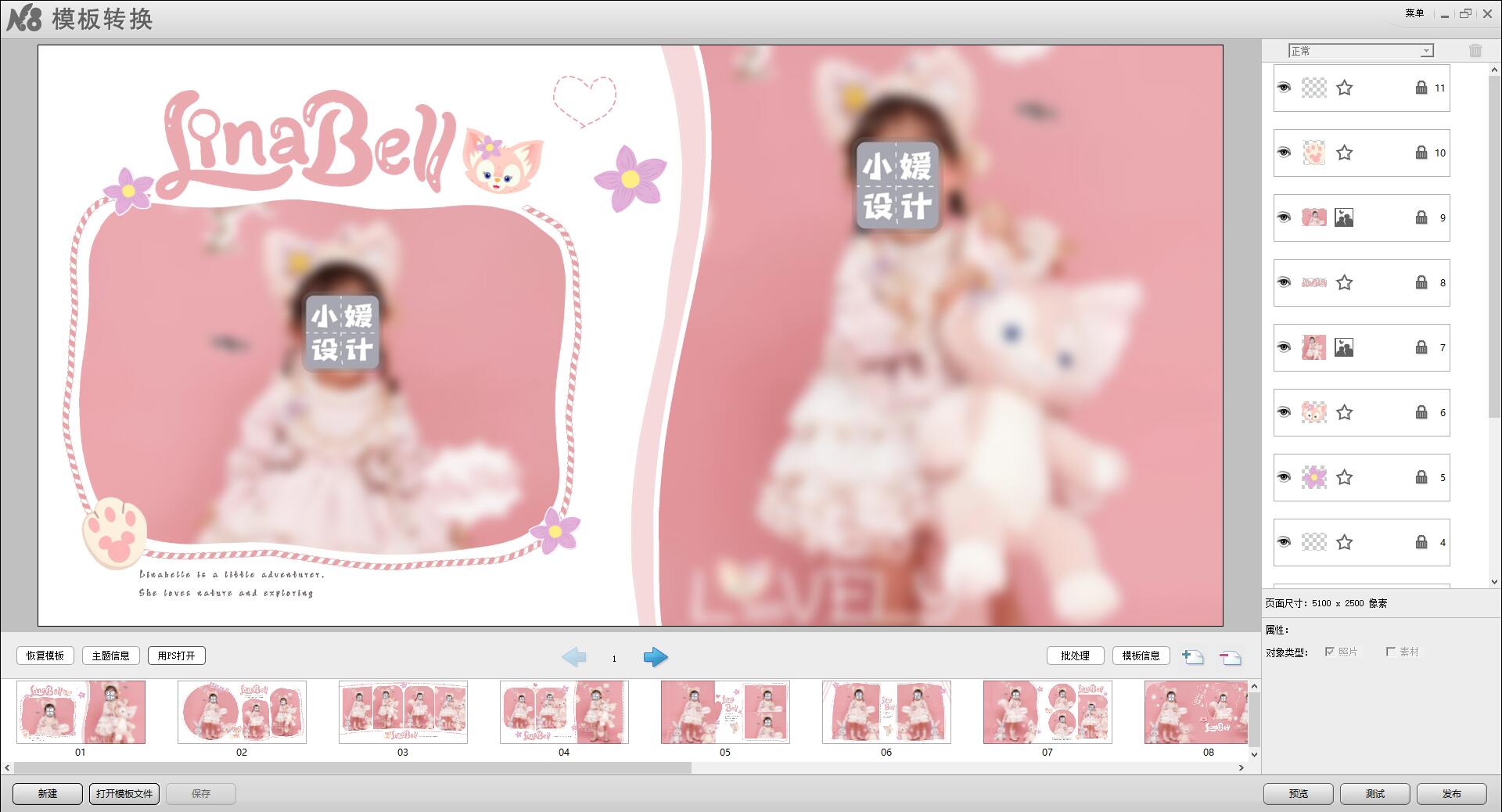Click the previous page arrow

[x=573, y=657]
